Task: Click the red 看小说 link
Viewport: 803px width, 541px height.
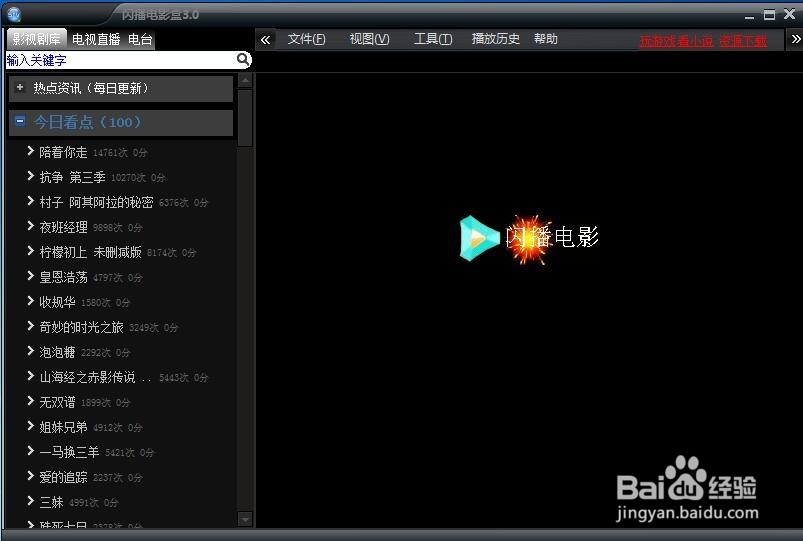Action: pos(695,41)
